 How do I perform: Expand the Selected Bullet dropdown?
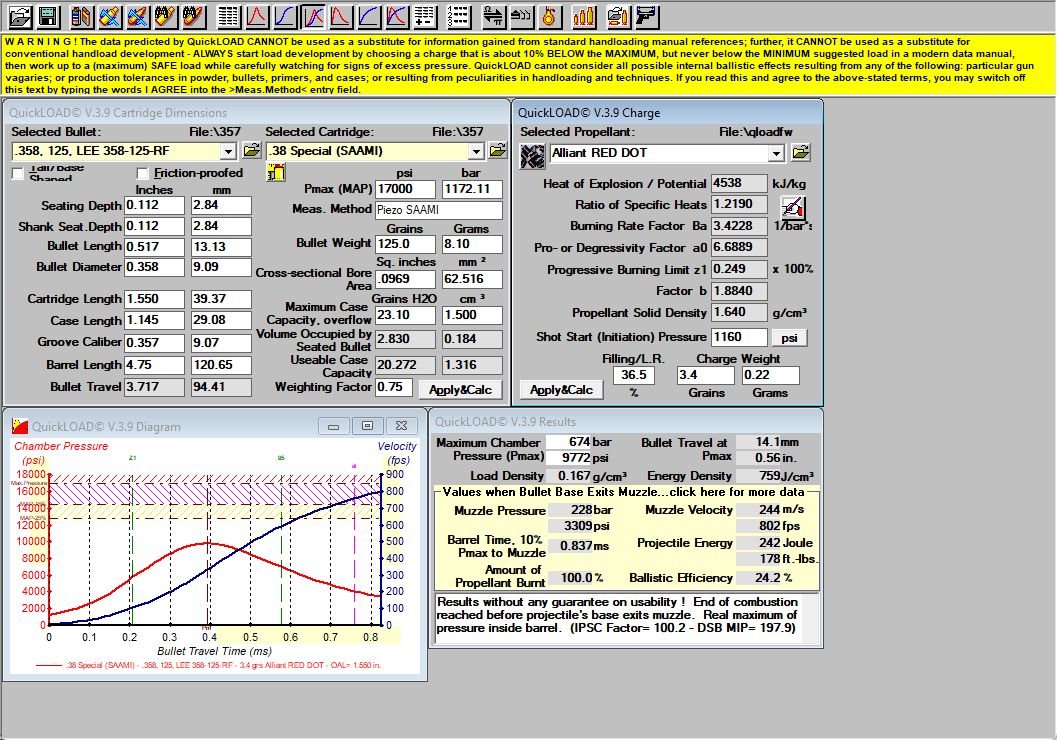228,151
